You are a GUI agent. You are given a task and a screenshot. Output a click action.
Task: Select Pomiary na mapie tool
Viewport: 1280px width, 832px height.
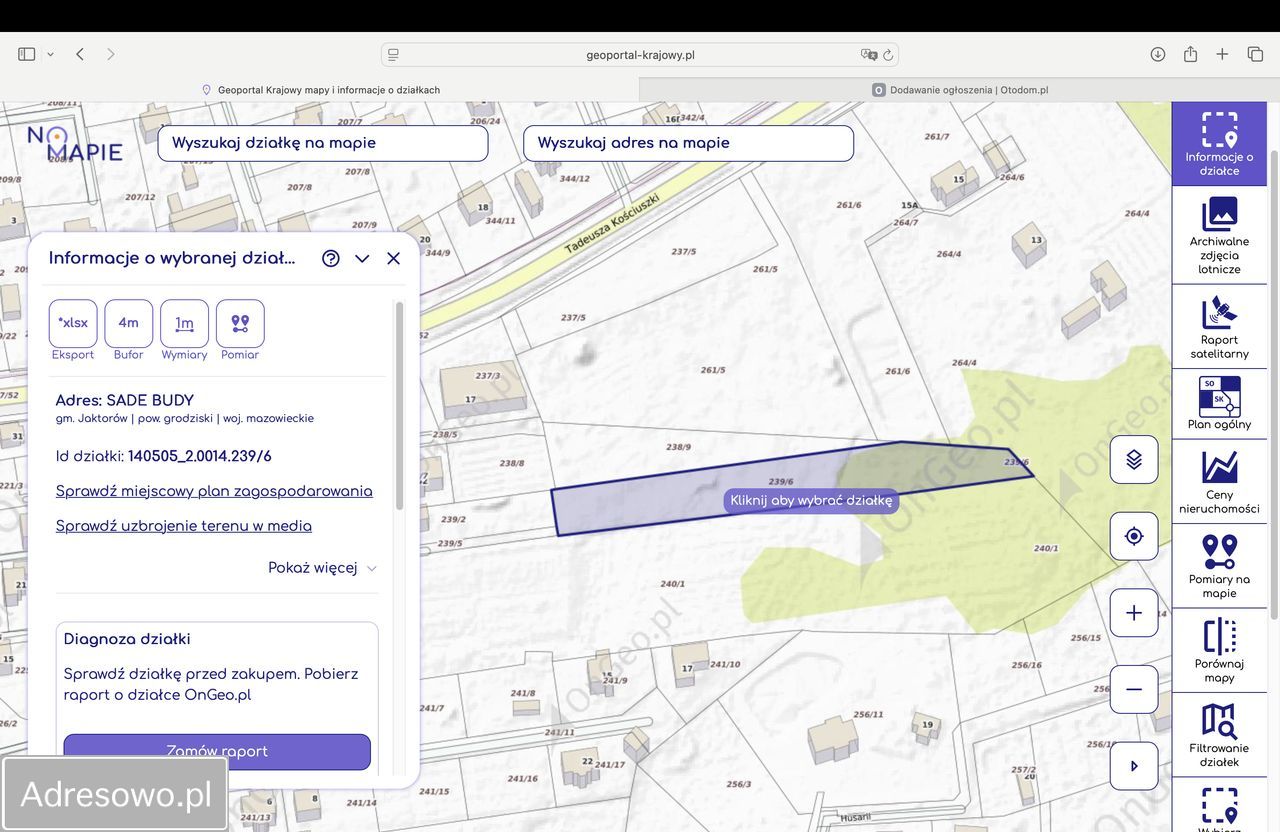coord(1219,566)
